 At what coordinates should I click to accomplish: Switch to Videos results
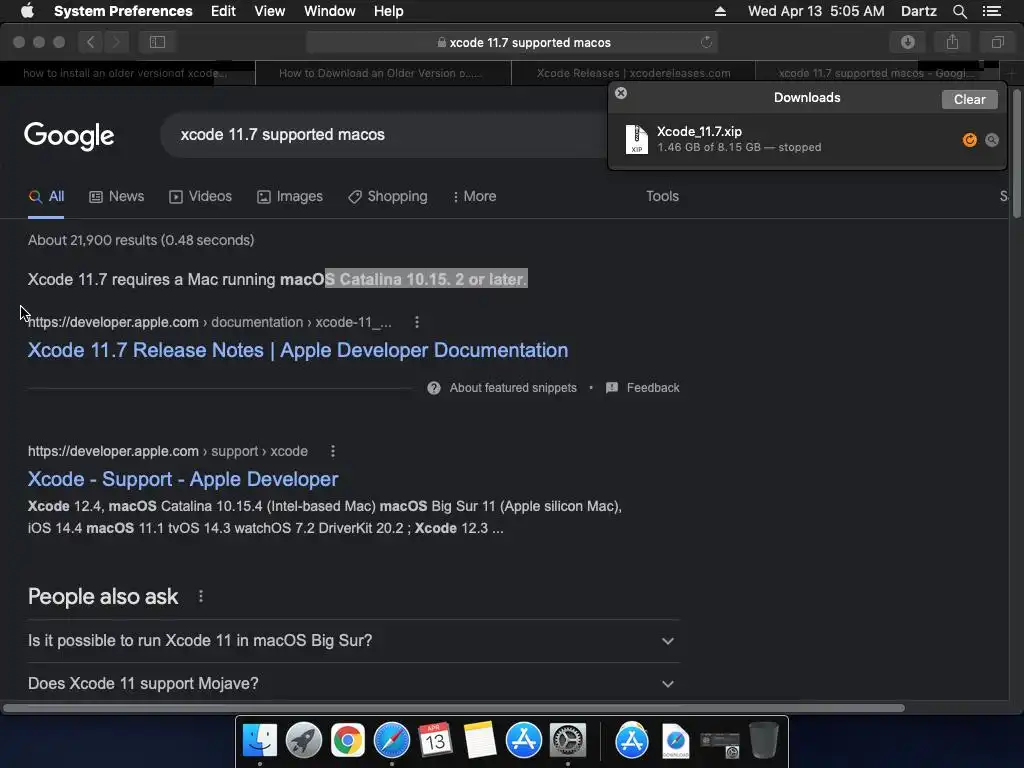tap(200, 196)
